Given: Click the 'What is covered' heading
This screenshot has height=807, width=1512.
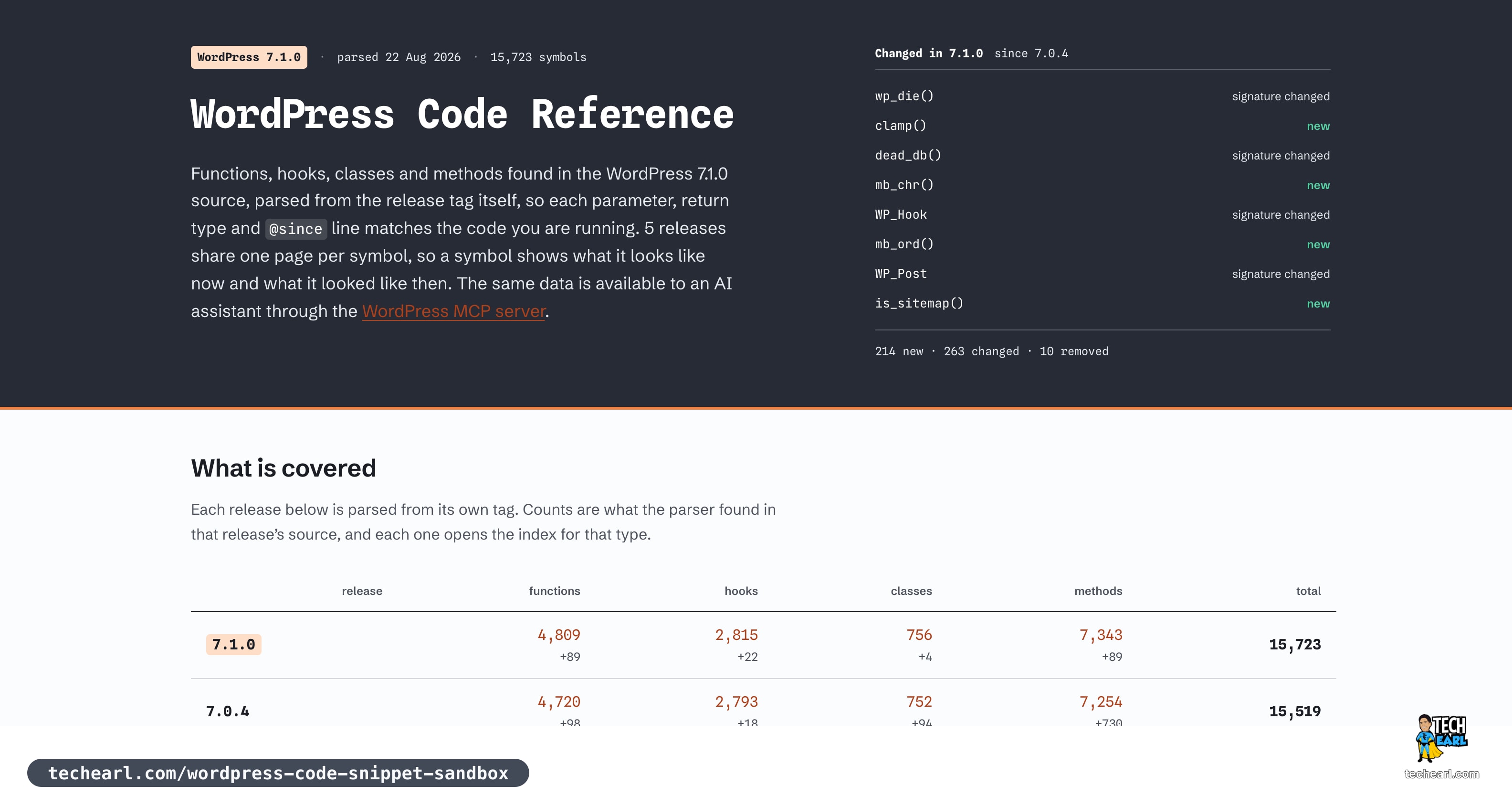Looking at the screenshot, I should 283,468.
